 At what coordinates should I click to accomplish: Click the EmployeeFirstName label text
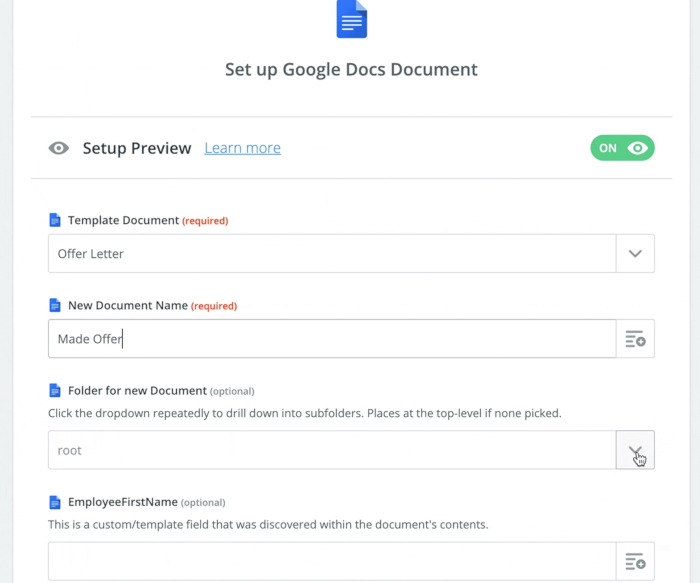click(123, 502)
